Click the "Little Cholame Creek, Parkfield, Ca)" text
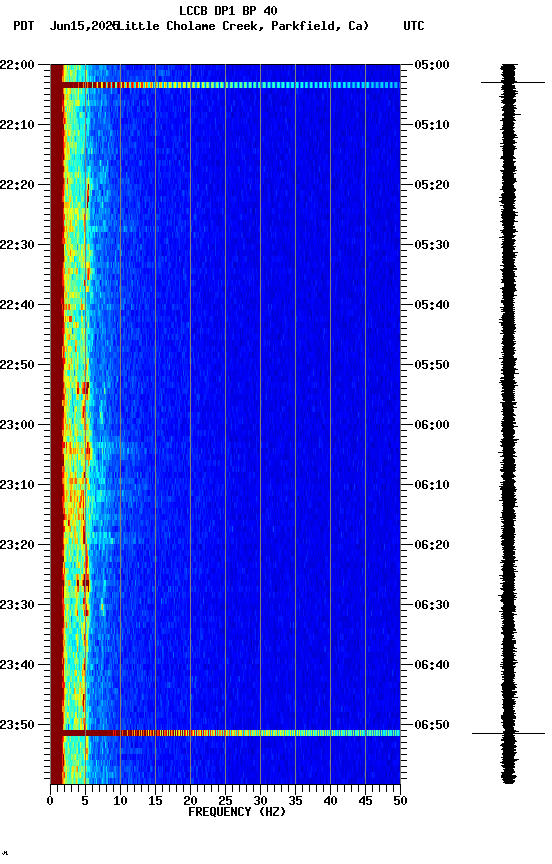 [x=243, y=26]
